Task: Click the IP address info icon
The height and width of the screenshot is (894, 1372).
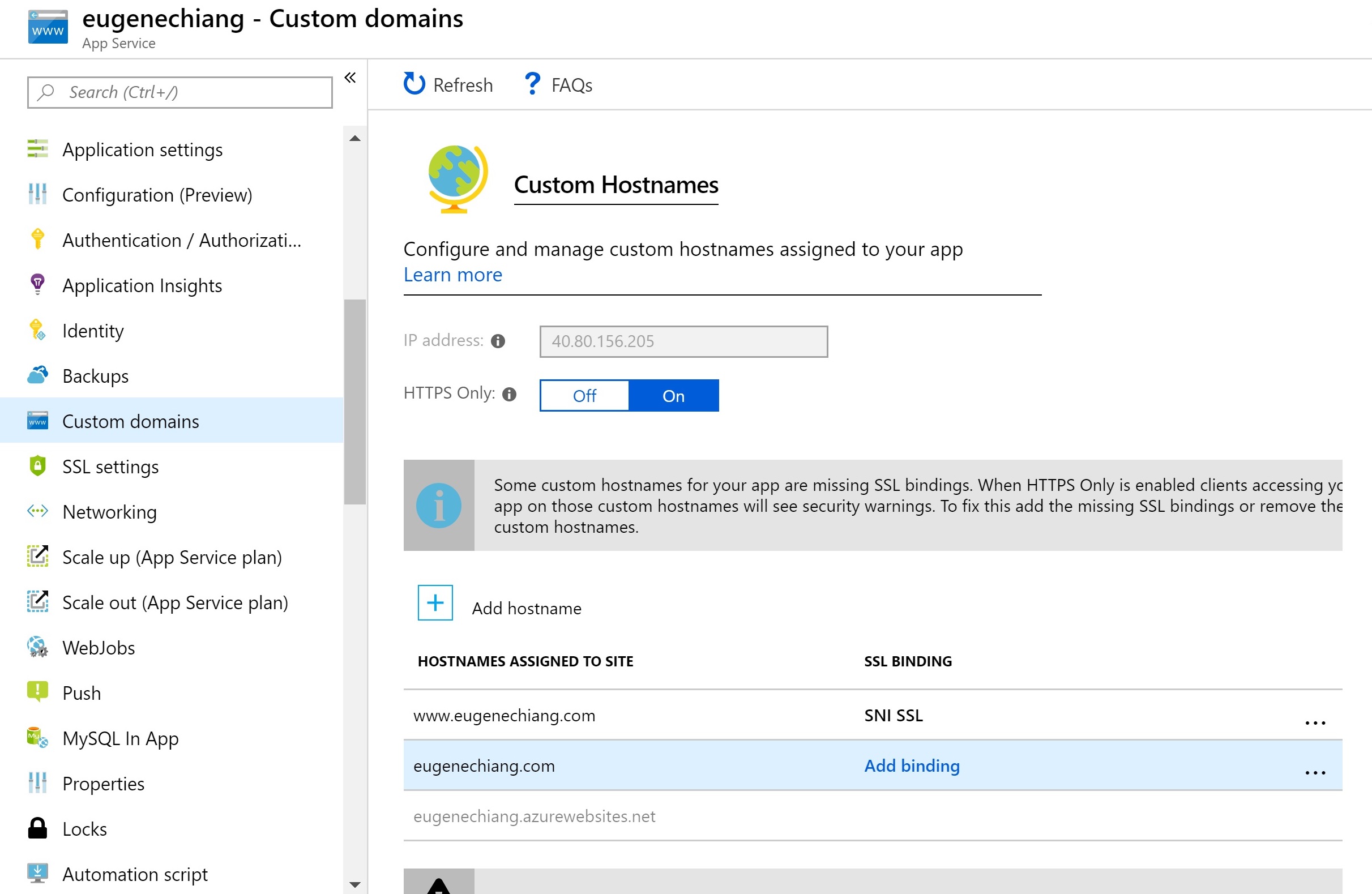Action: click(x=498, y=341)
